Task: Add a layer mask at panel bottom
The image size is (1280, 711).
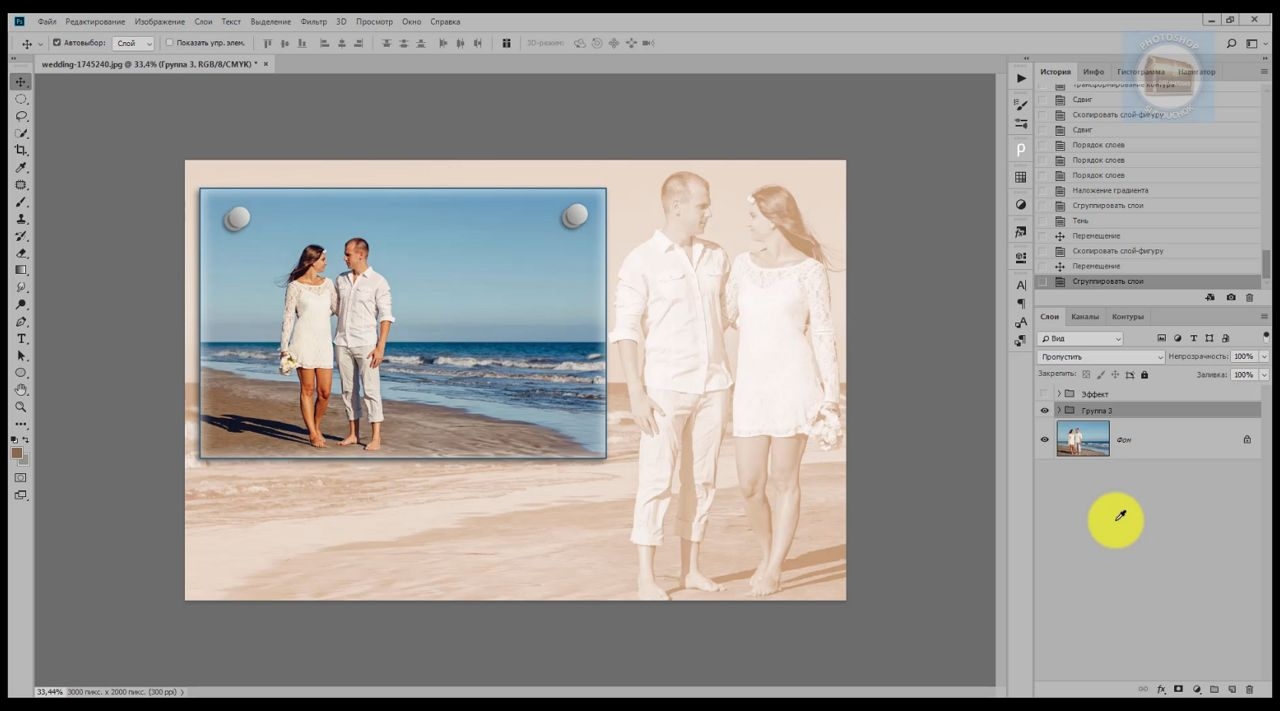Action: (1178, 689)
